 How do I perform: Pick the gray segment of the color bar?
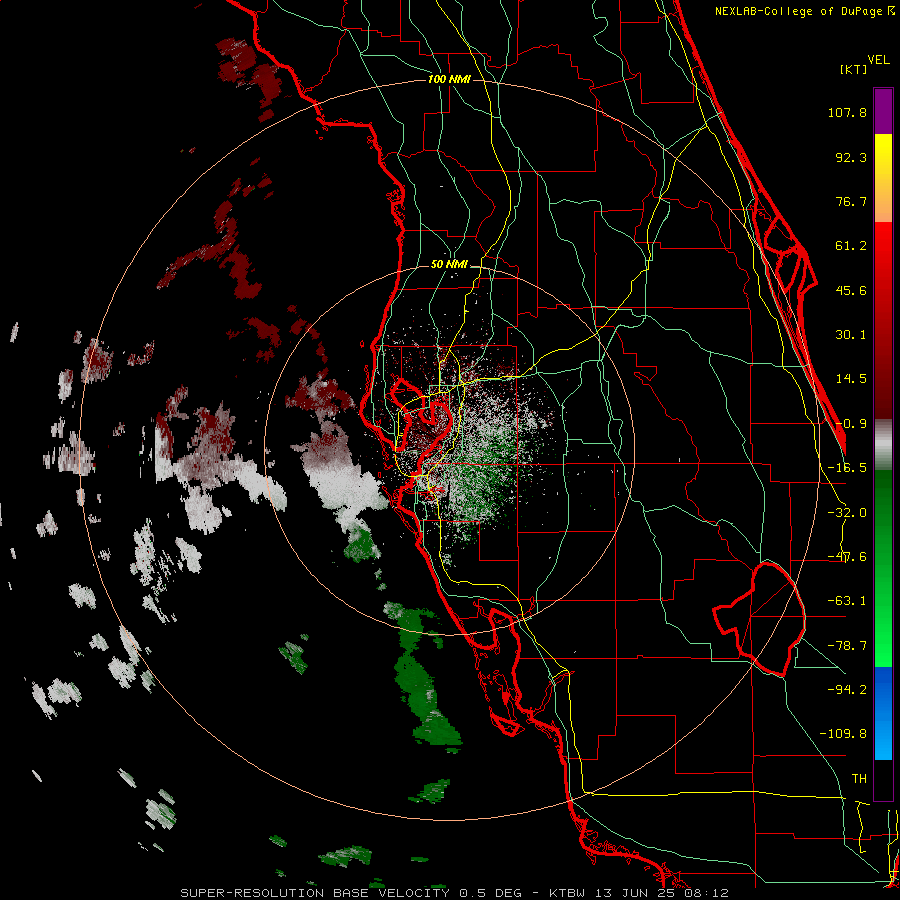883,445
